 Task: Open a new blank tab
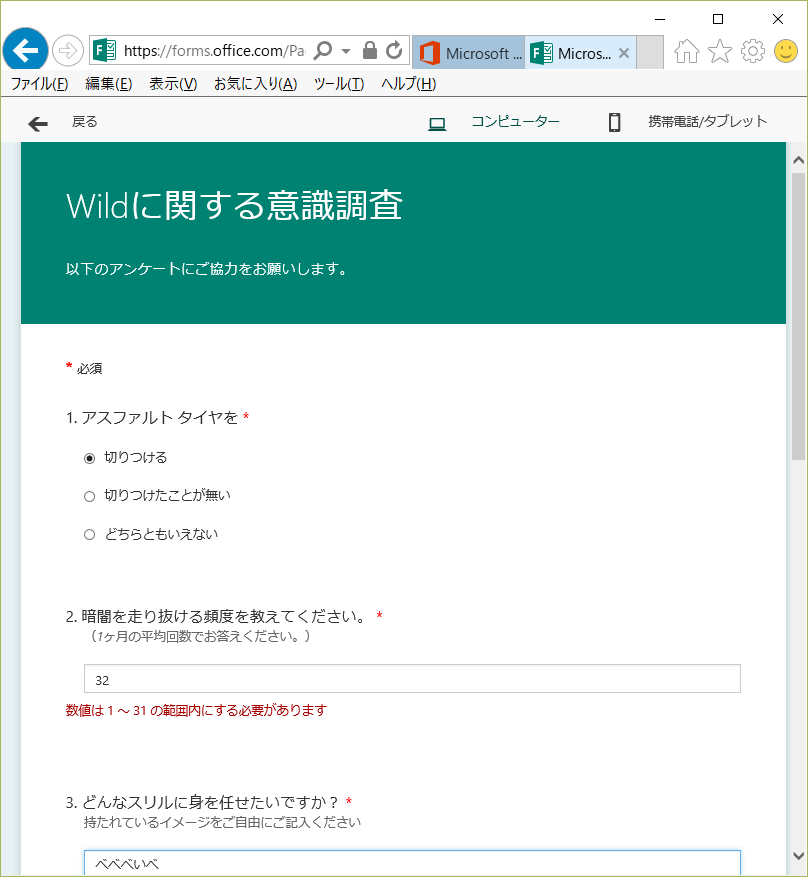650,53
